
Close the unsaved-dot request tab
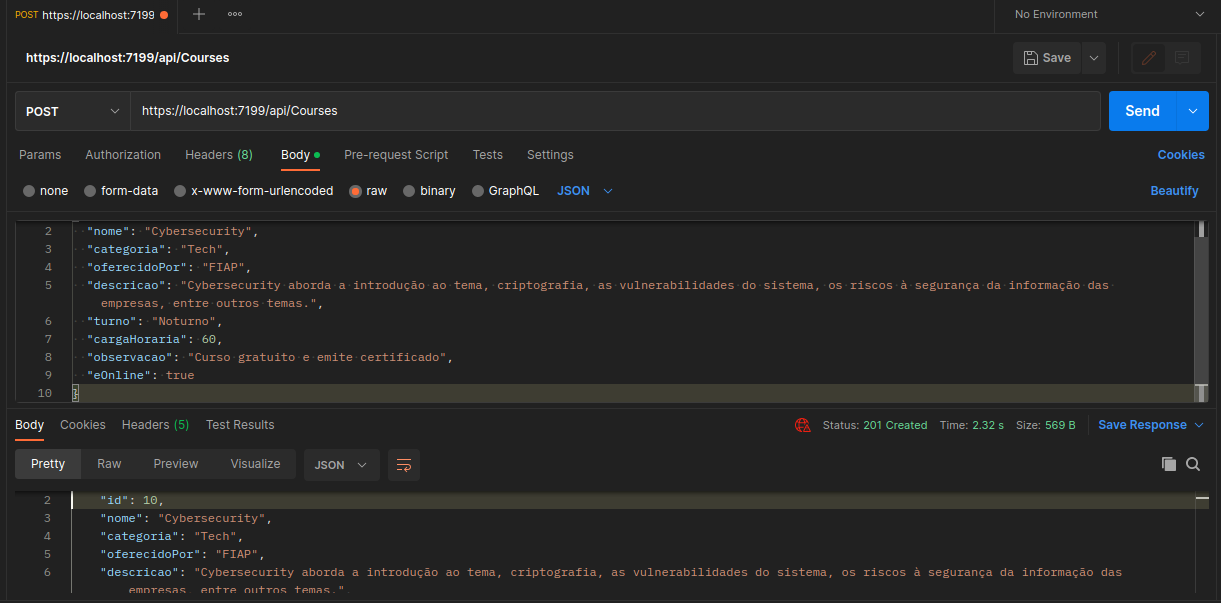(164, 15)
